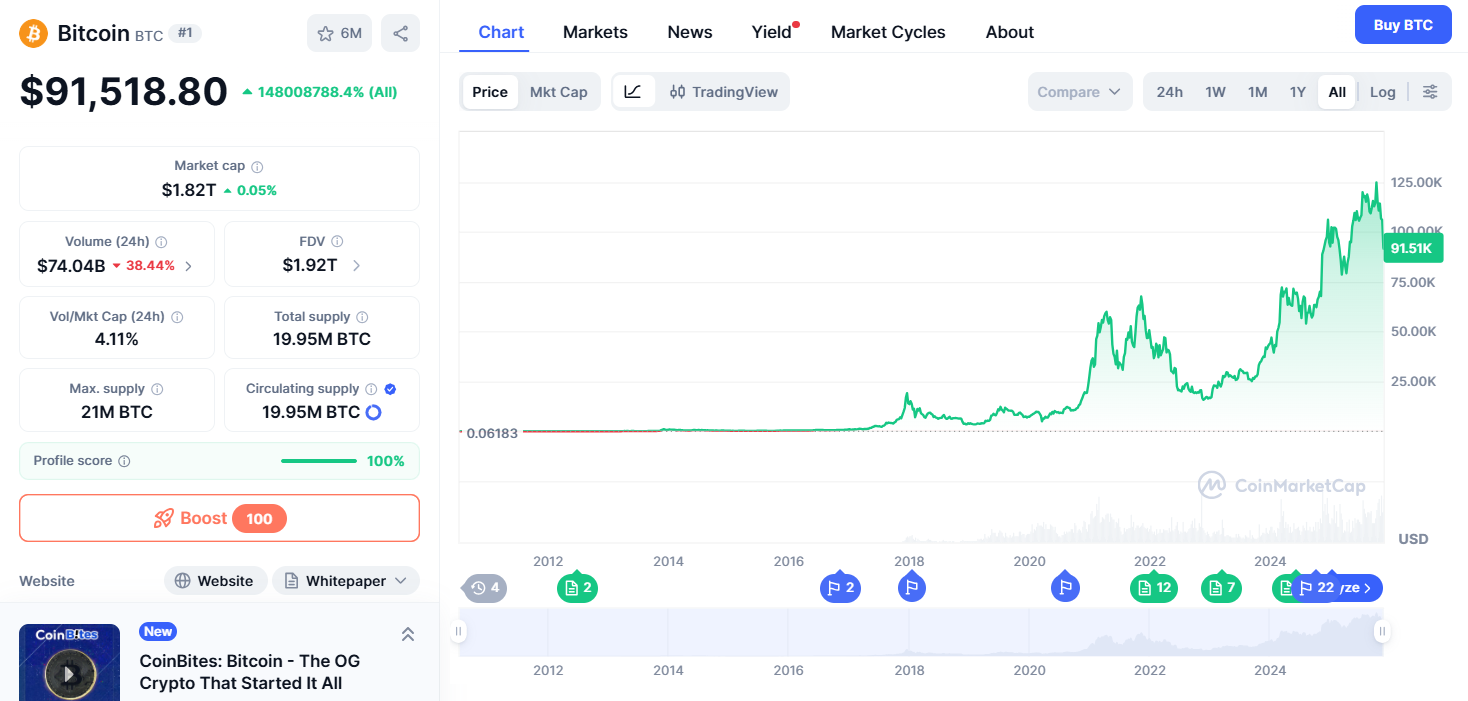The width and height of the screenshot is (1468, 701).
Task: Select the line chart icon
Action: pyautogui.click(x=633, y=92)
